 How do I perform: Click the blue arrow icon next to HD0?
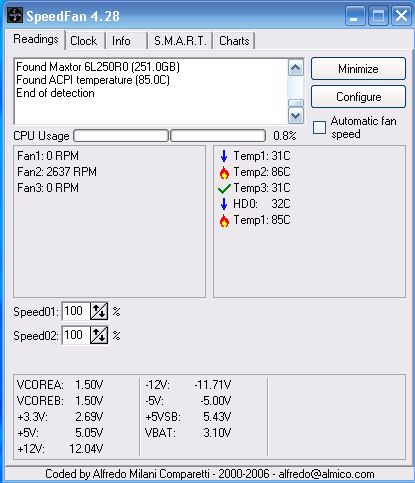coord(224,204)
